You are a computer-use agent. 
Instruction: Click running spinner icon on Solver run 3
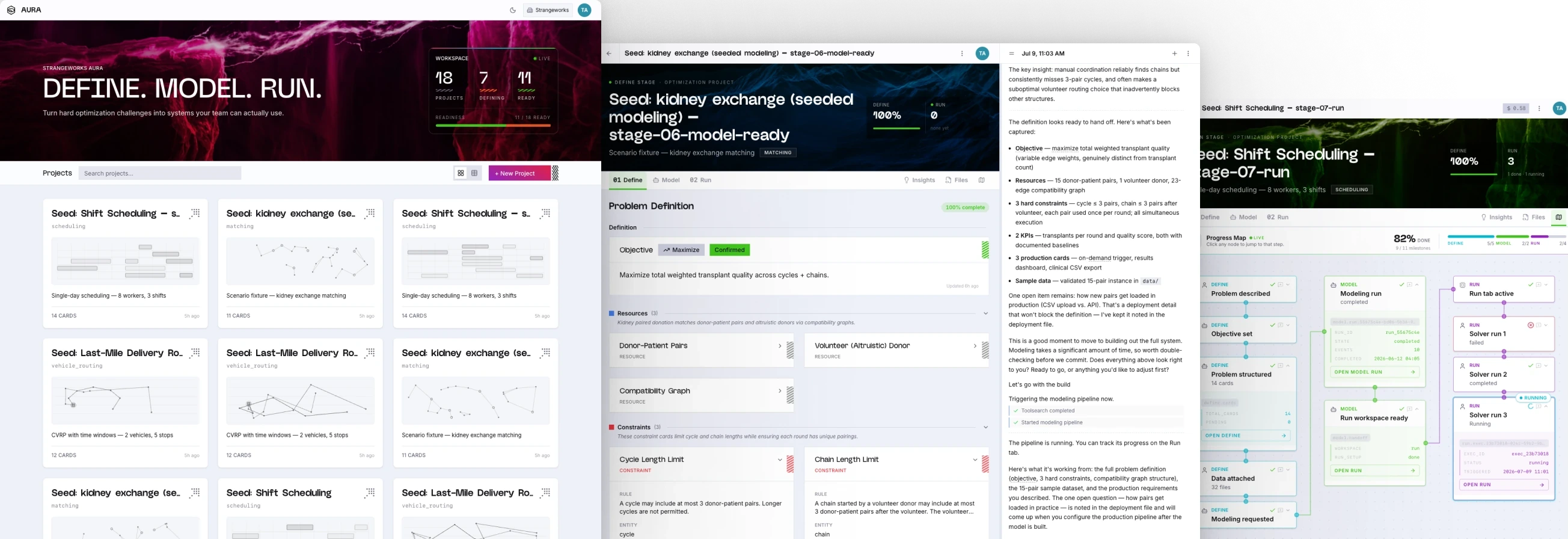[x=1530, y=406]
